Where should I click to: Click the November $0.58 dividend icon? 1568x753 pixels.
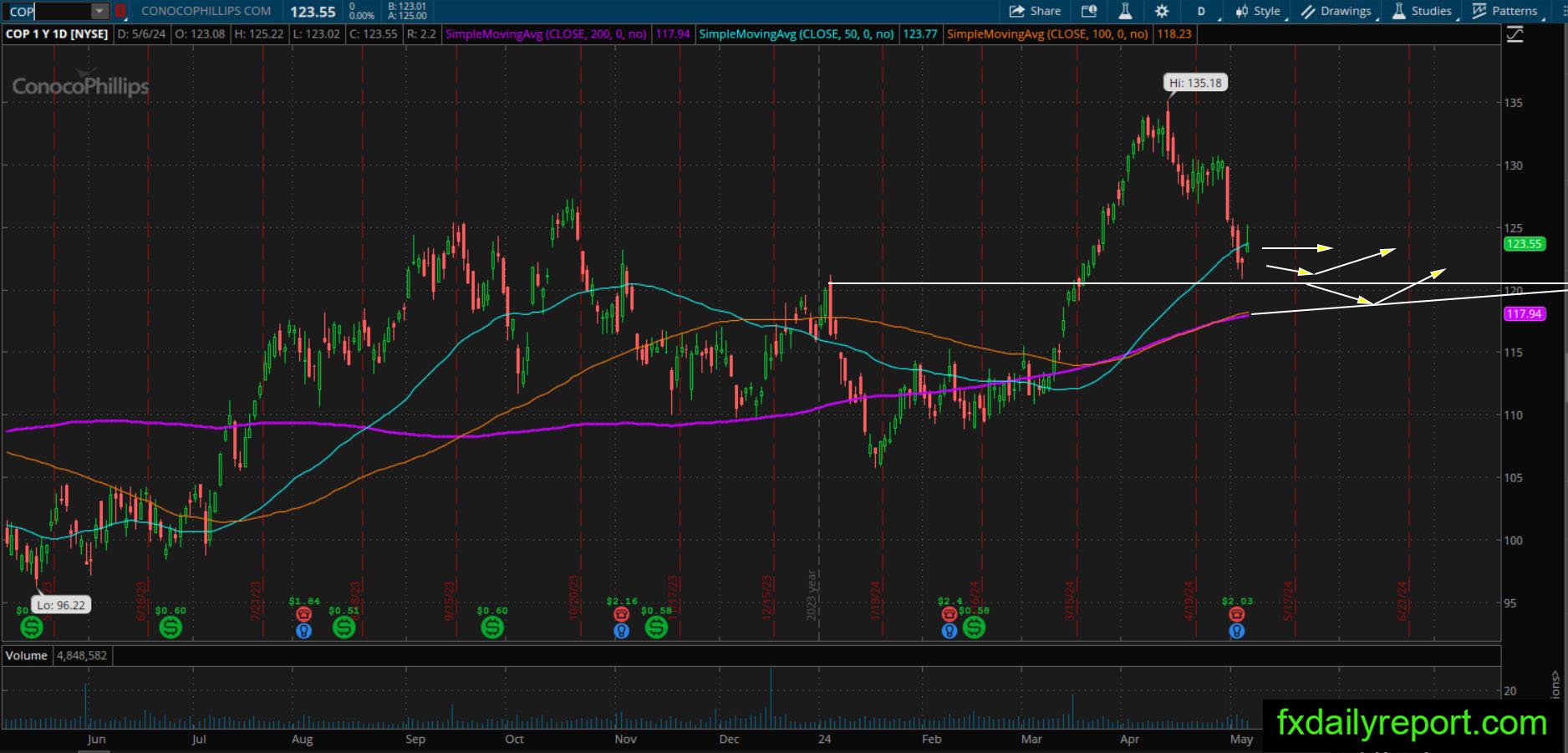[x=656, y=626]
